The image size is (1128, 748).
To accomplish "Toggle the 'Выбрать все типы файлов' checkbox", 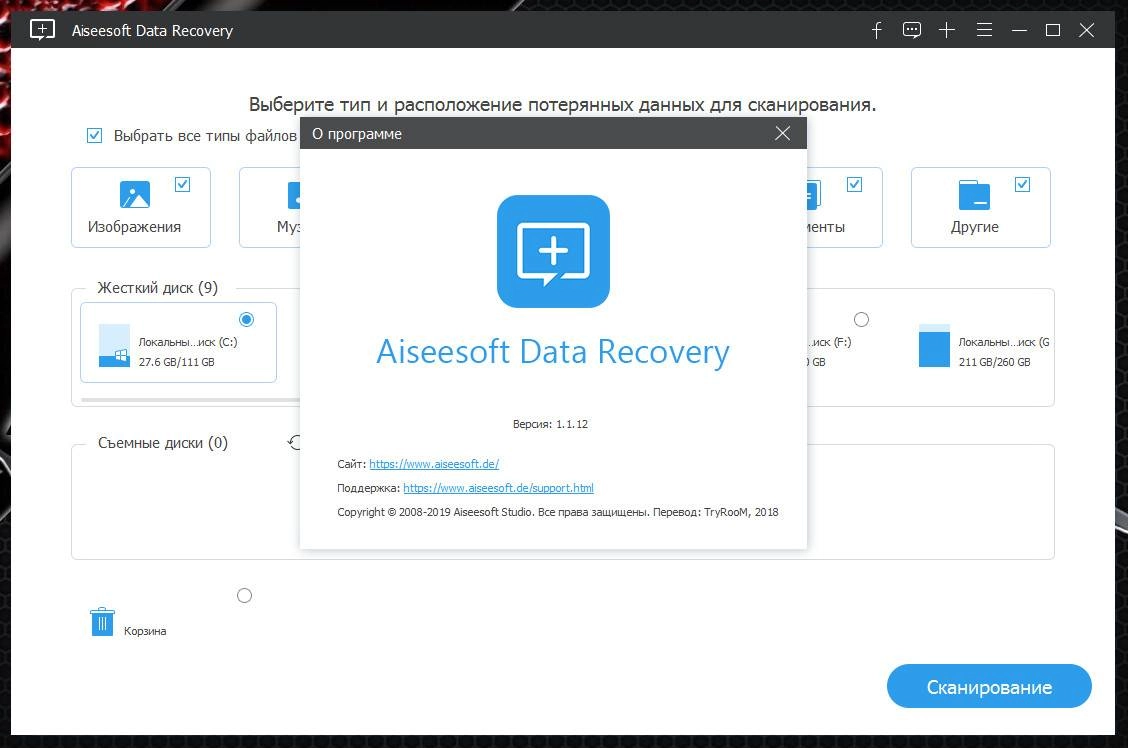I will point(94,135).
